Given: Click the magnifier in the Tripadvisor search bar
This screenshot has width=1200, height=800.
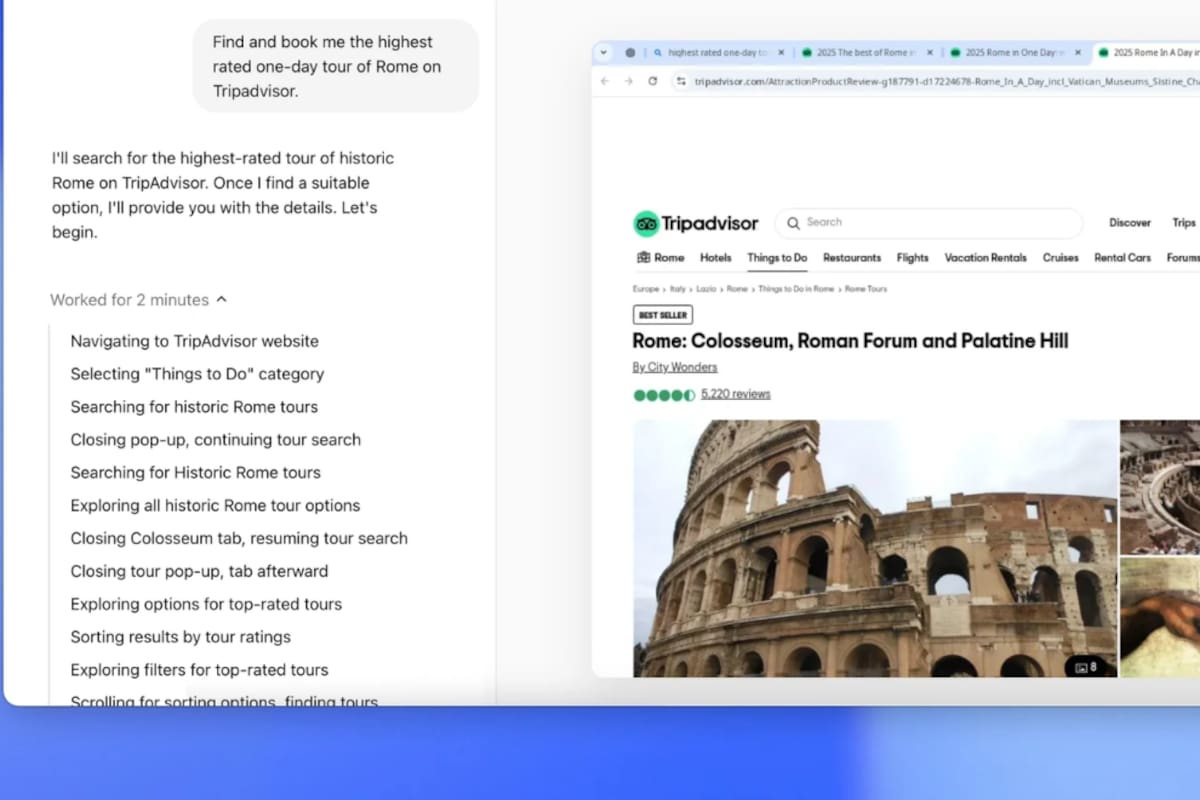Looking at the screenshot, I should [x=794, y=222].
